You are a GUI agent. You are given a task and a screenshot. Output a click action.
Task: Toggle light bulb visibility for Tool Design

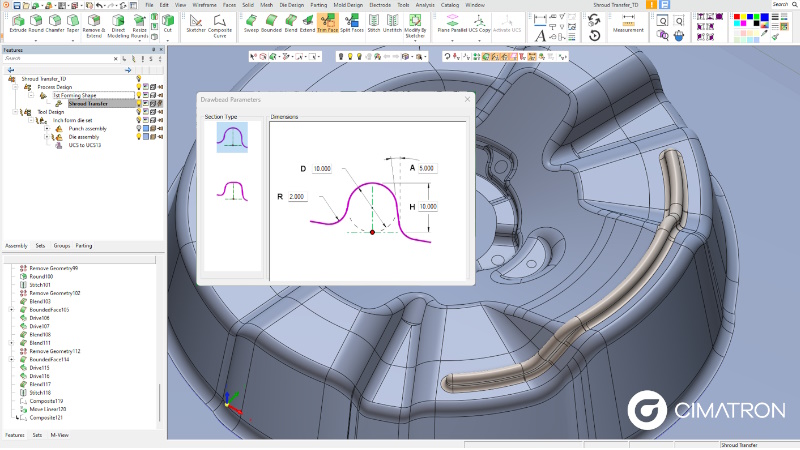click(x=138, y=112)
